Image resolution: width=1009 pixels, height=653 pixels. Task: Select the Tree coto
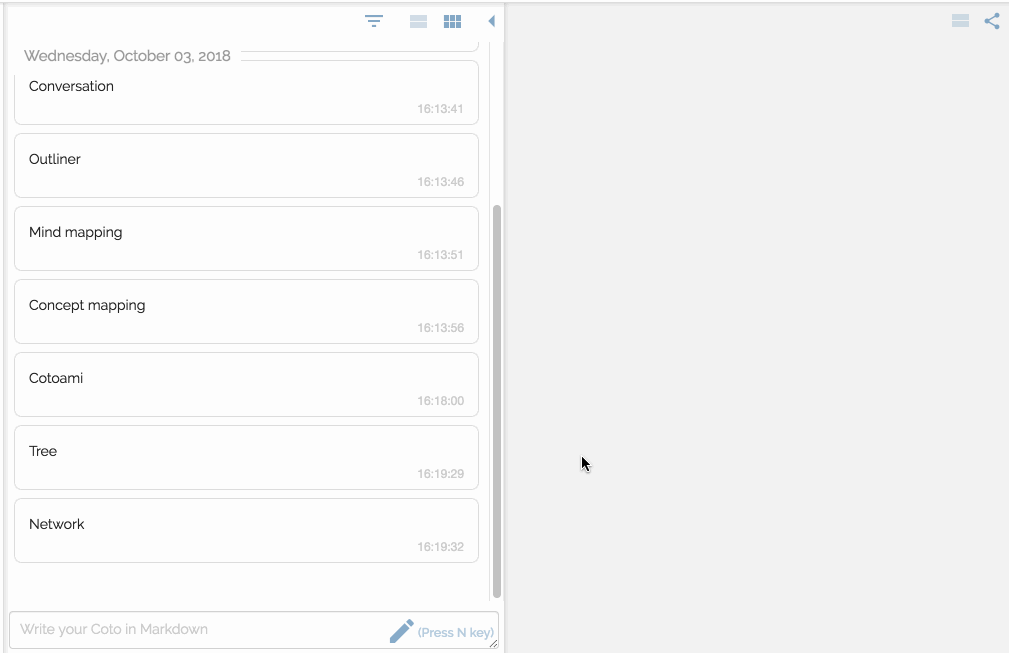point(246,457)
